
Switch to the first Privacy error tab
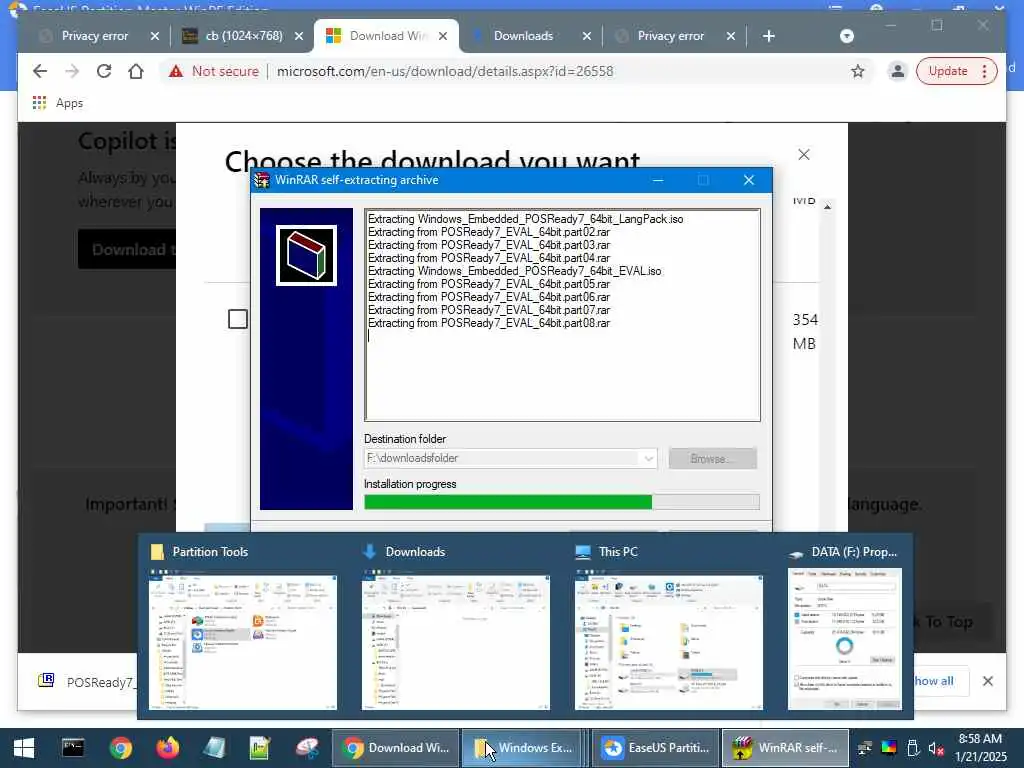pos(95,36)
